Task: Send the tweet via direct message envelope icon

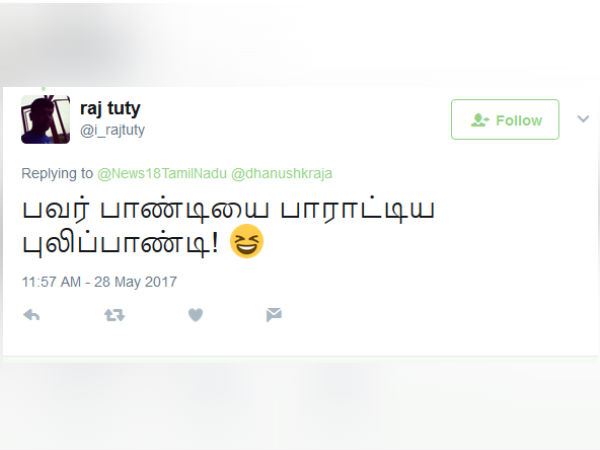Action: tap(274, 315)
